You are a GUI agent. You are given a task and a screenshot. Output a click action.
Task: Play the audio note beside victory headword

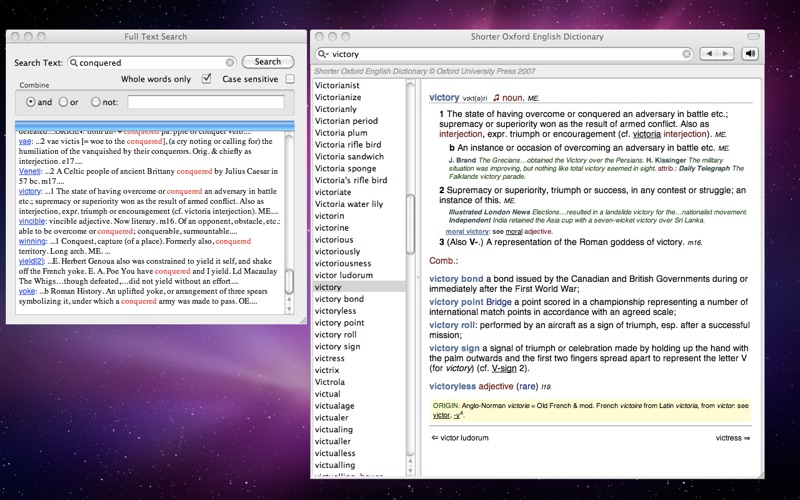[x=496, y=97]
